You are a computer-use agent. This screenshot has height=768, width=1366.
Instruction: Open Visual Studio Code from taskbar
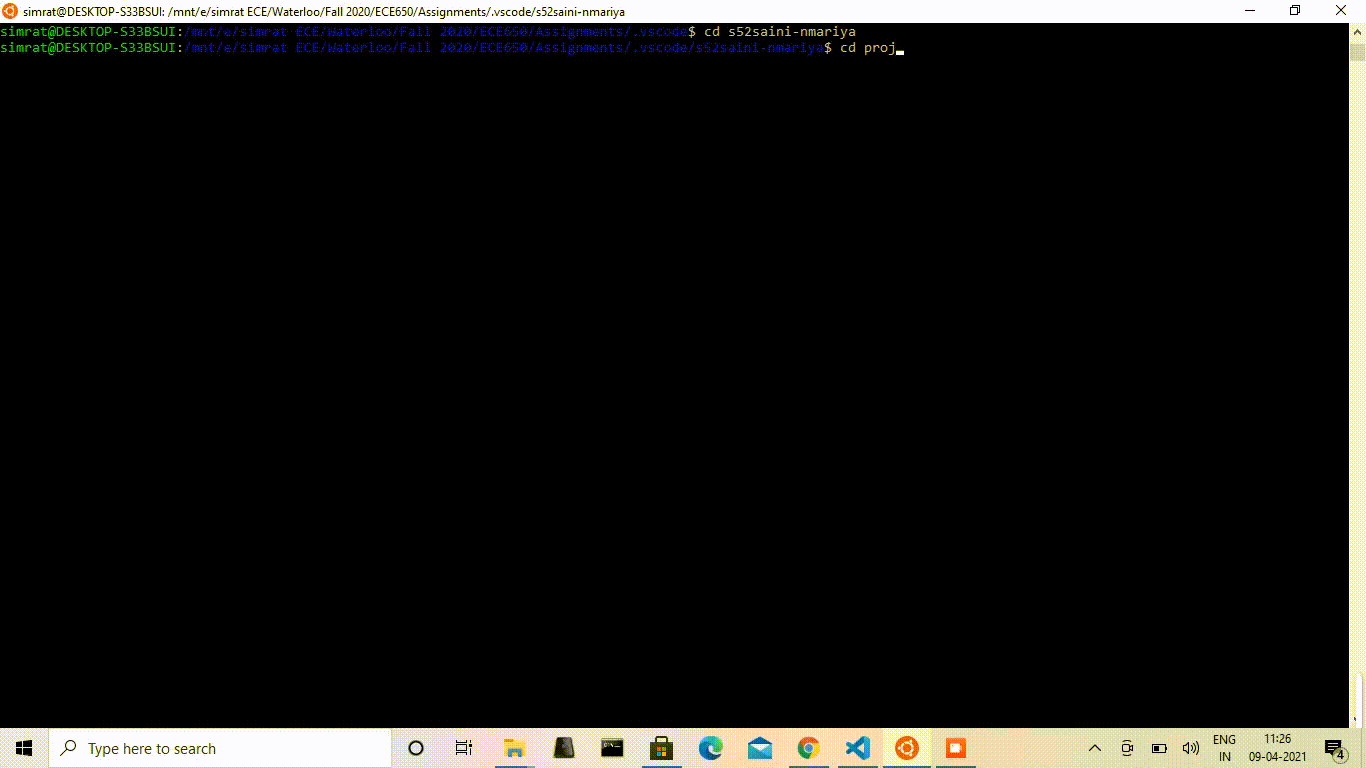(857, 748)
